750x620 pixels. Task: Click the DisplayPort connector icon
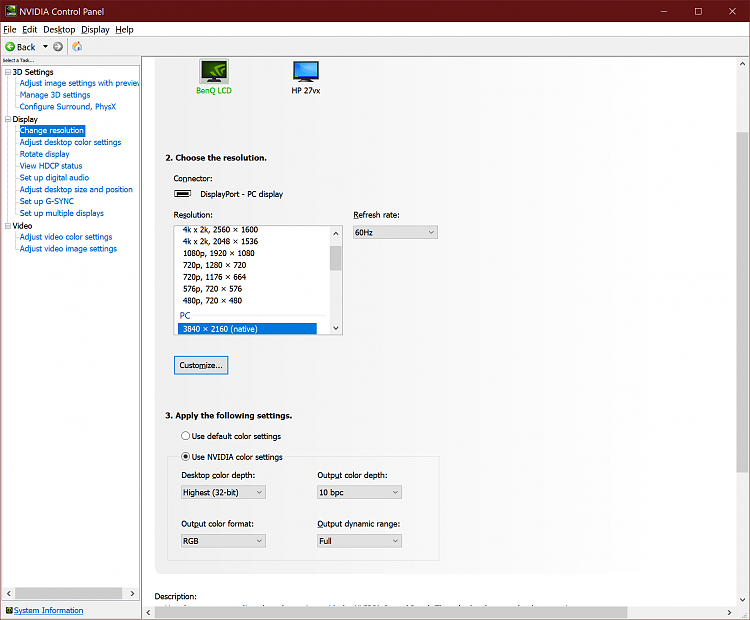(x=182, y=194)
